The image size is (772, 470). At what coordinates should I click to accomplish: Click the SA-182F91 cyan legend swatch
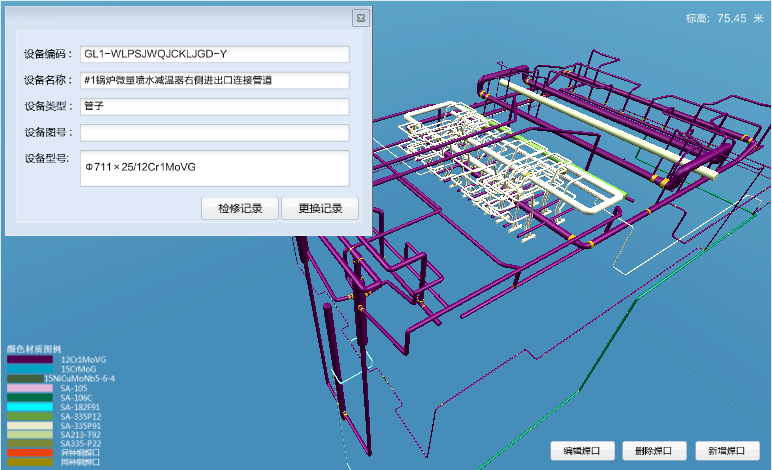click(30, 407)
